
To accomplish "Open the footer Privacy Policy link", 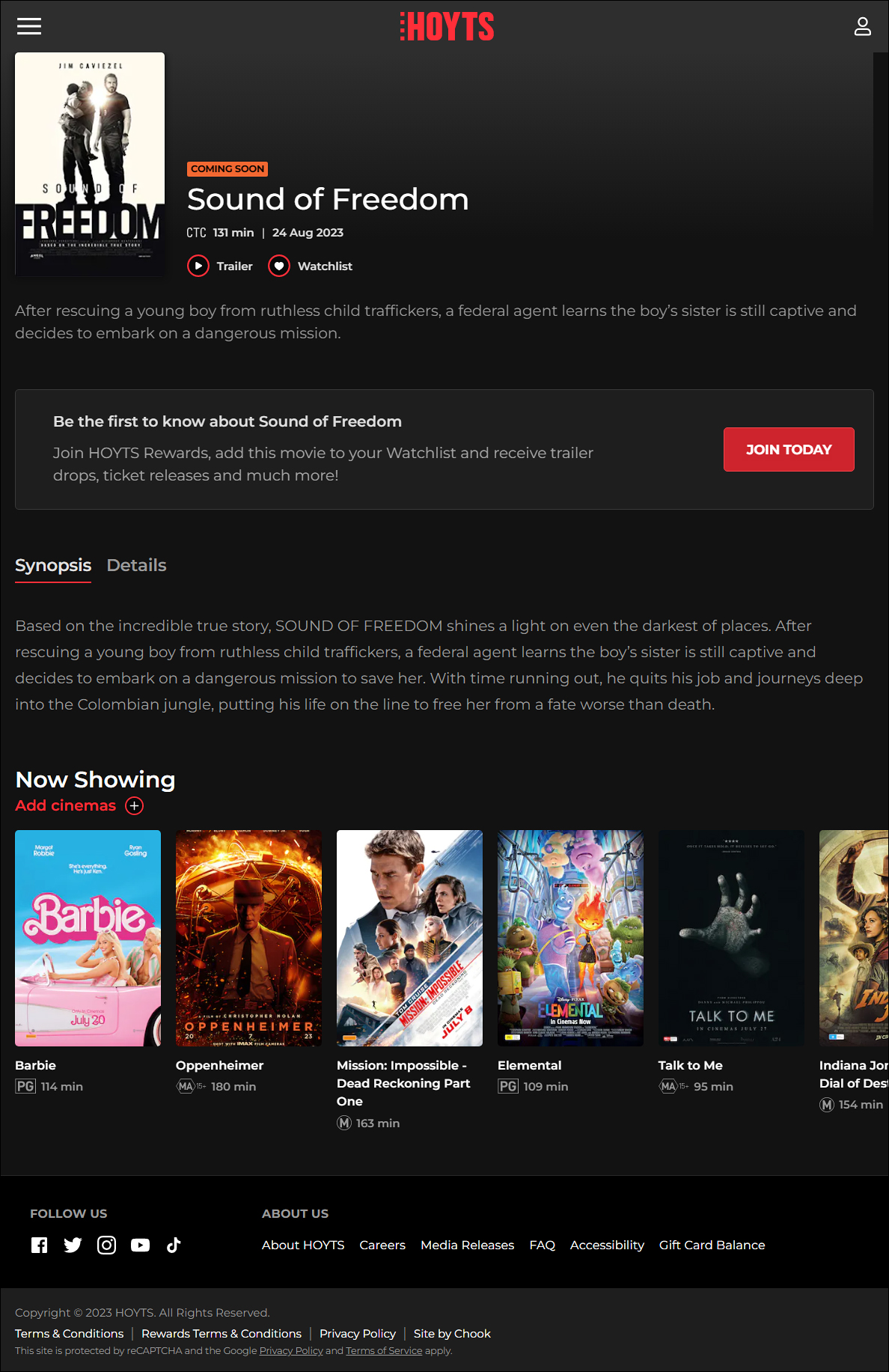I will (x=358, y=1334).
